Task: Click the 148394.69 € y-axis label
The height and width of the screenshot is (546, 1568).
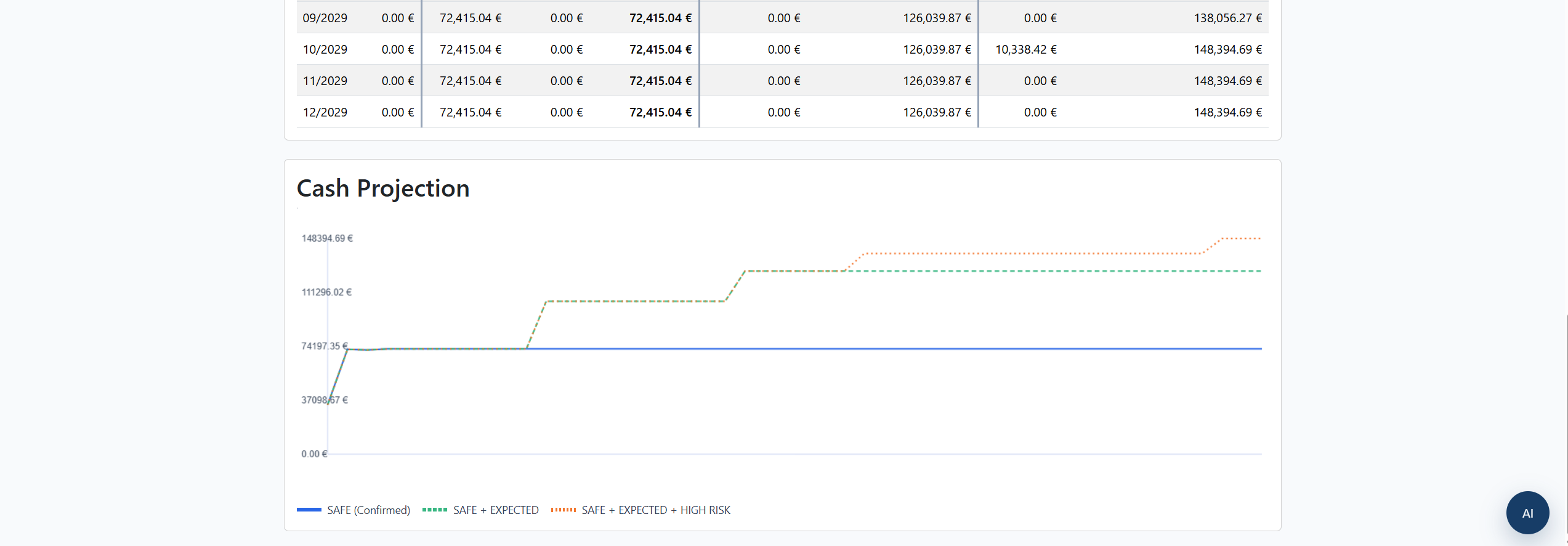Action: 327,238
